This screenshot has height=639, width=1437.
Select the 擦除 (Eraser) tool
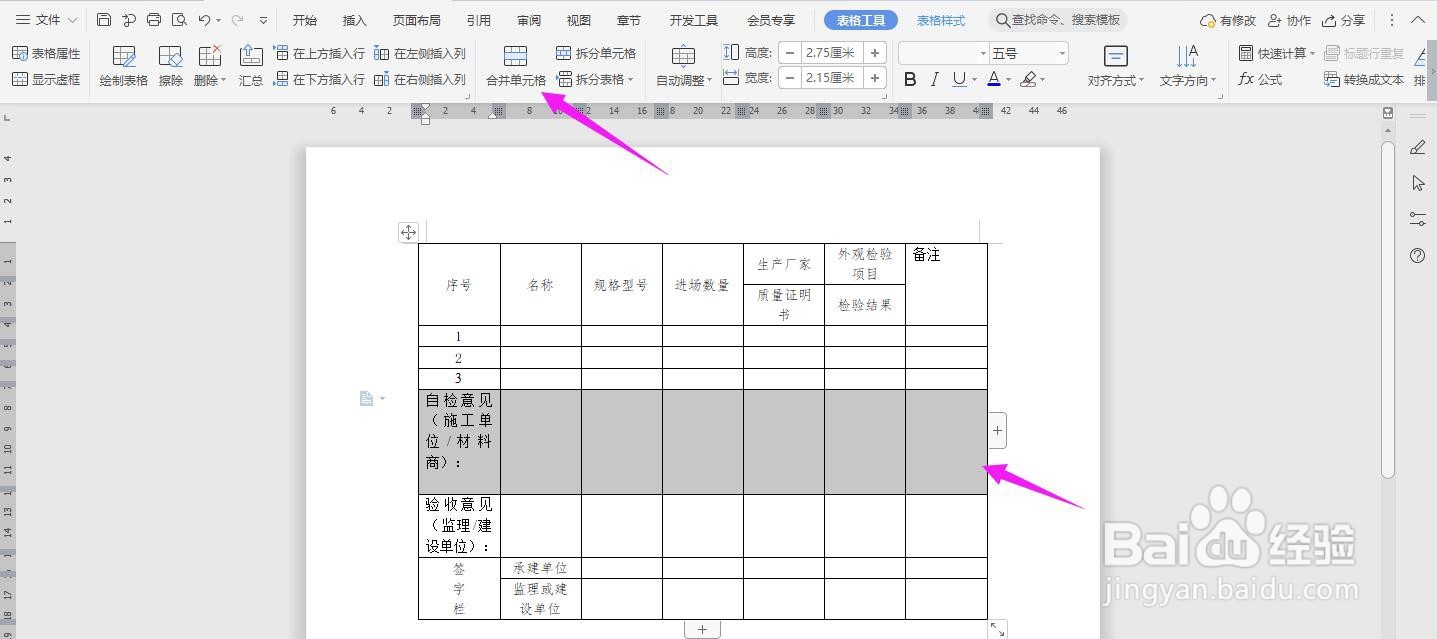click(170, 65)
